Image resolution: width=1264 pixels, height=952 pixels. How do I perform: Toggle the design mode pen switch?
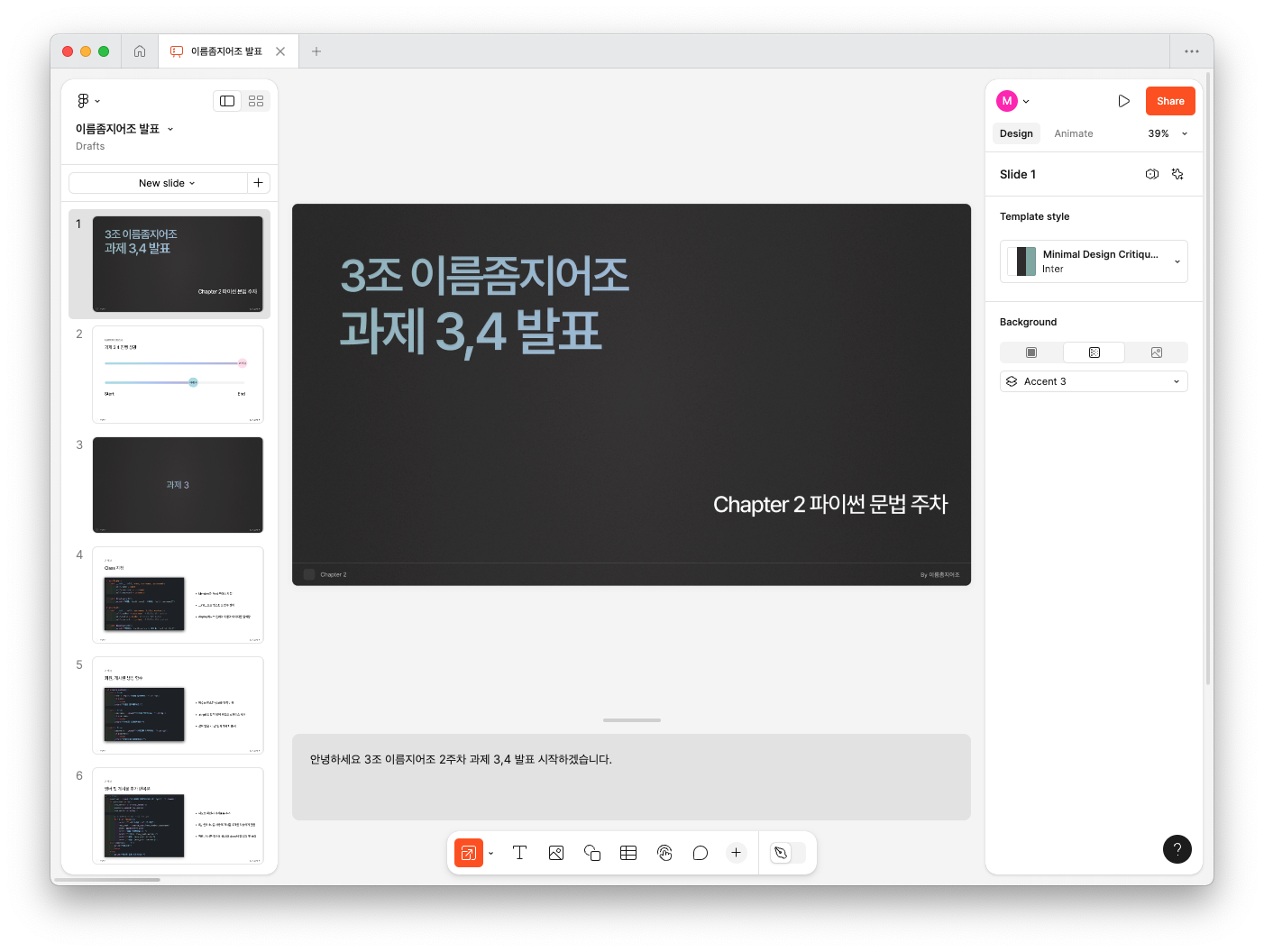[788, 853]
